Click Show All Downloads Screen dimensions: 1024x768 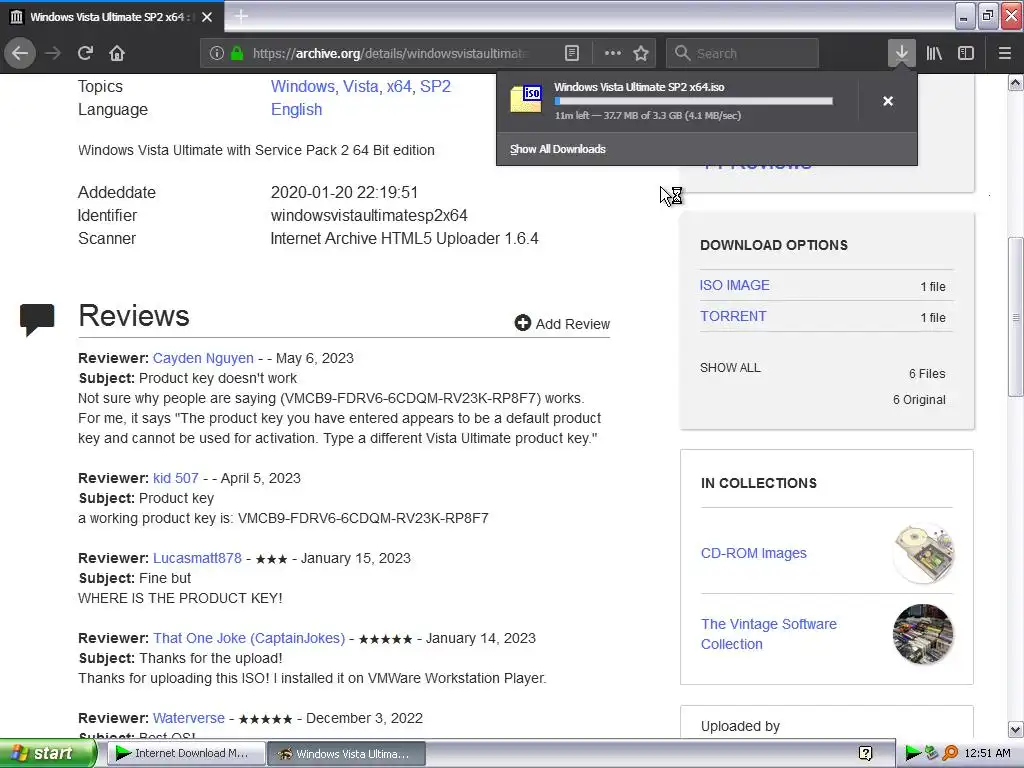tap(558, 149)
